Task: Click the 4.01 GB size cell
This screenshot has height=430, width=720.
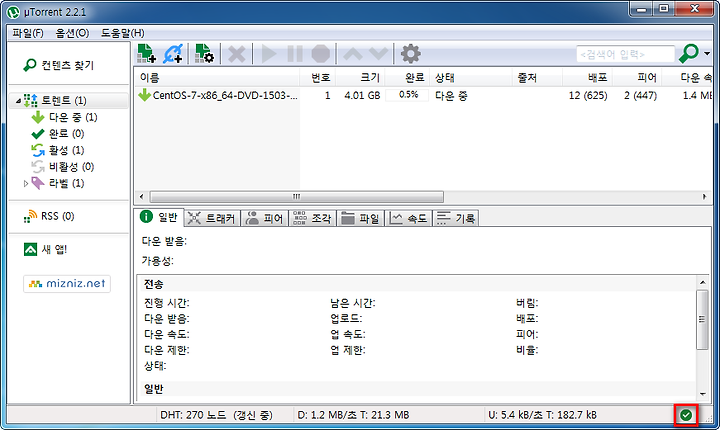Action: [x=362, y=96]
